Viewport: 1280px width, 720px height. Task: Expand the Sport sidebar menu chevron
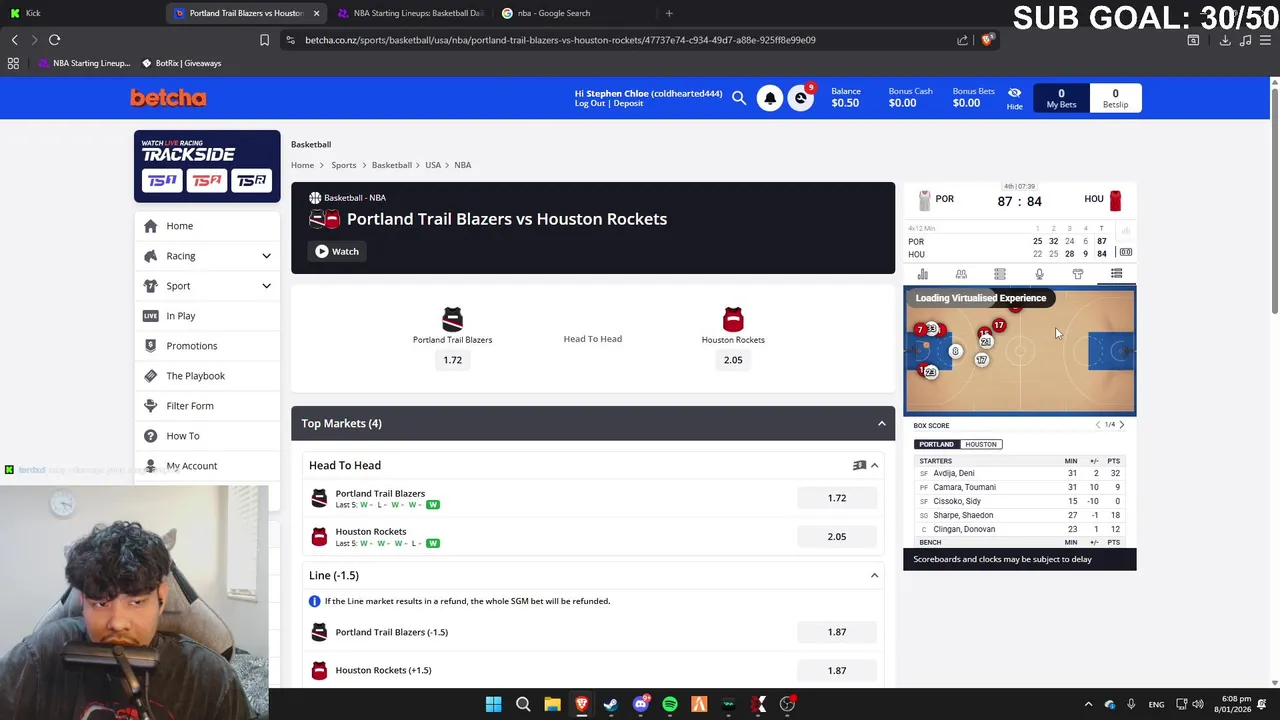266,286
